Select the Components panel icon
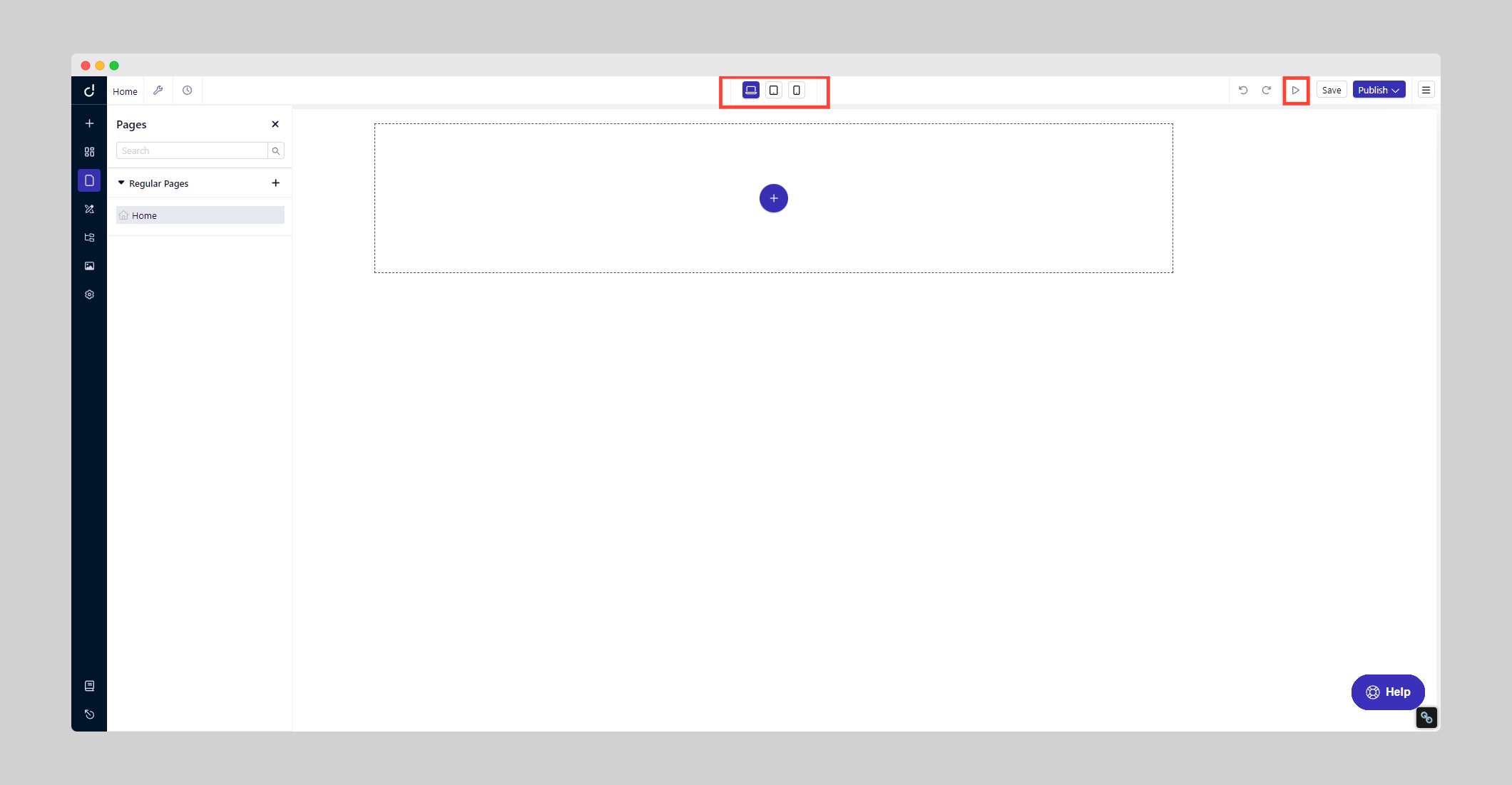Screen dimensions: 1512x785 [89, 151]
